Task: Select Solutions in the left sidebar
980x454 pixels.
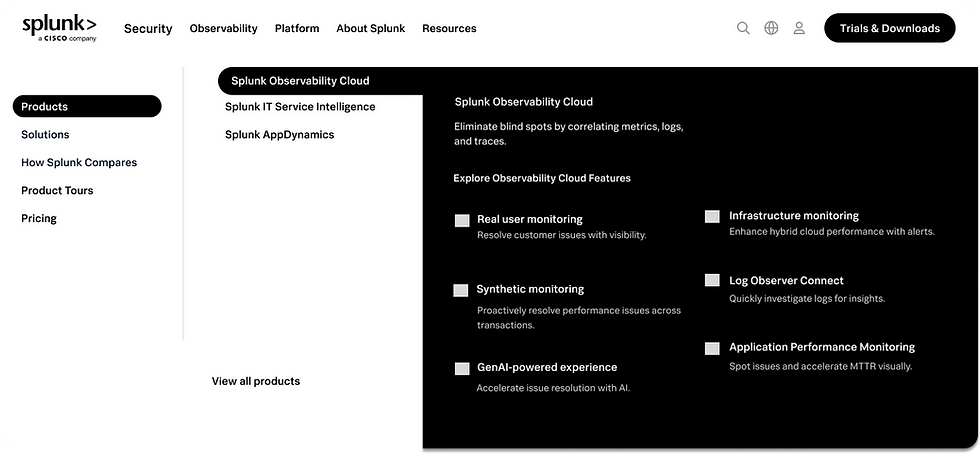Action: click(45, 135)
